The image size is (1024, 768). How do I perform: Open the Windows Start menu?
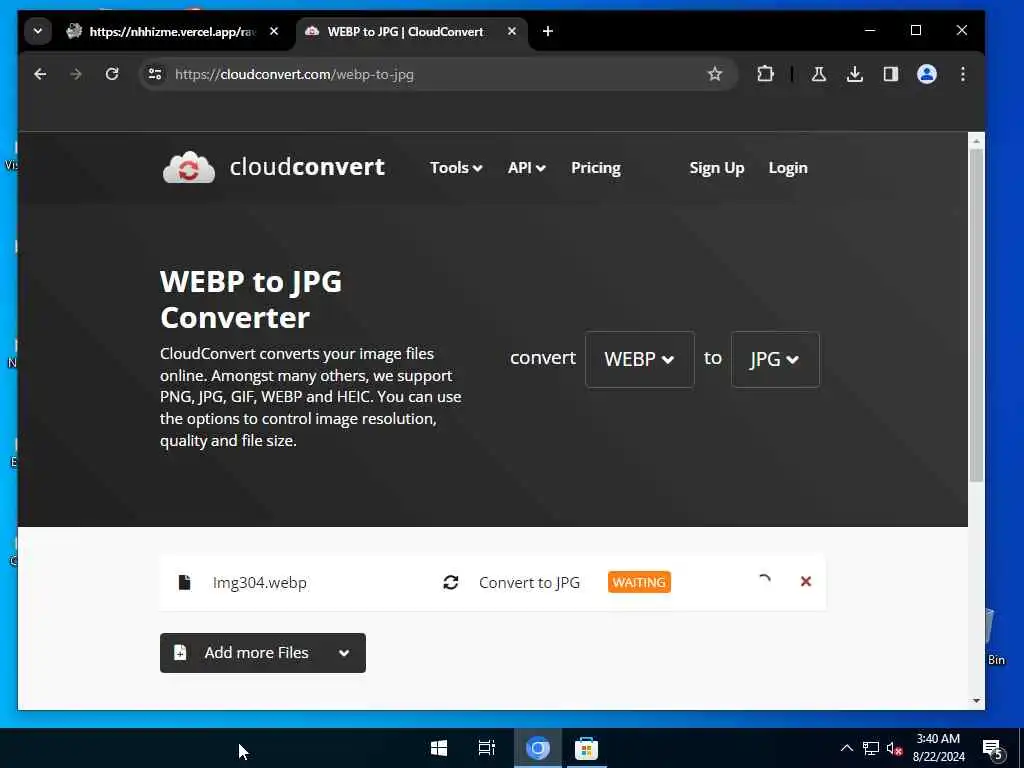click(439, 748)
